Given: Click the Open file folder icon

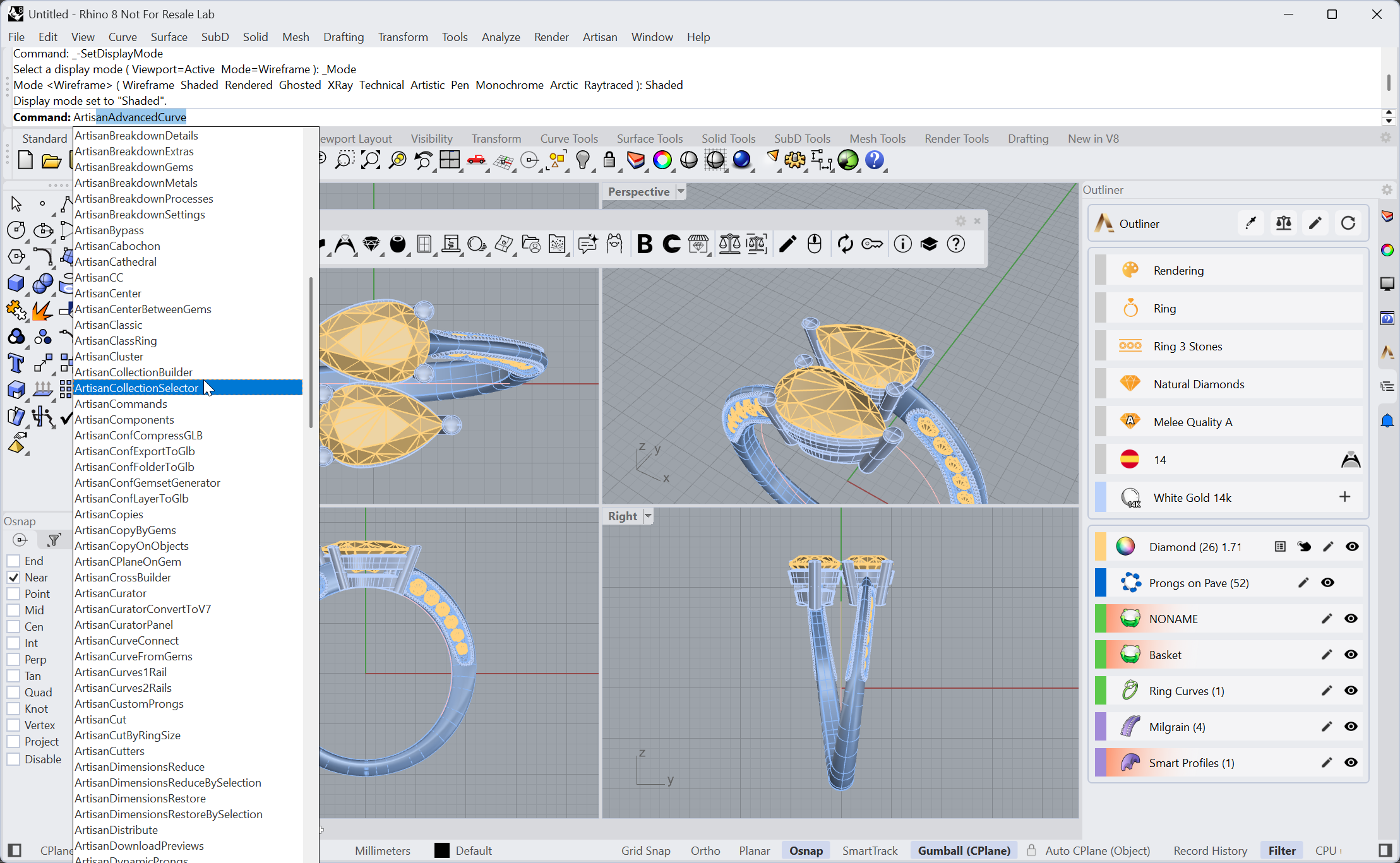Looking at the screenshot, I should [51, 160].
